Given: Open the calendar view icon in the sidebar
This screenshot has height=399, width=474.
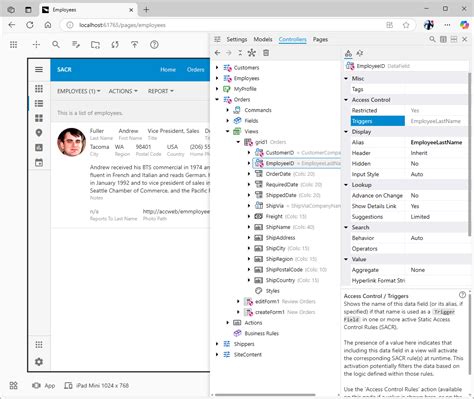Looking at the screenshot, I should point(39,162).
